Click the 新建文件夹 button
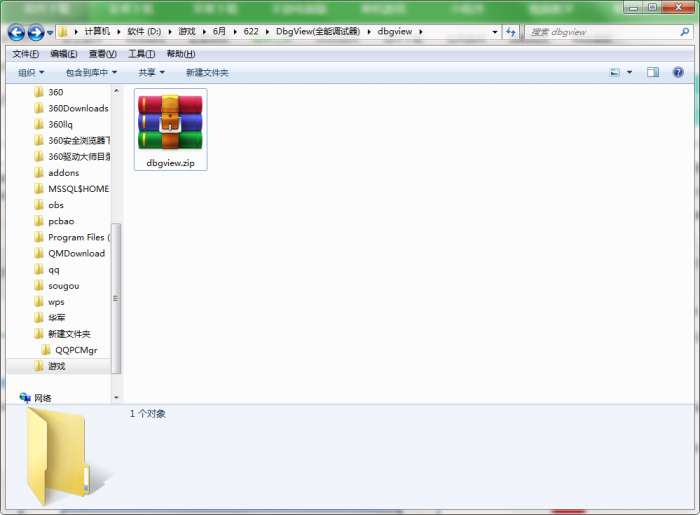The height and width of the screenshot is (515, 700). point(207,72)
